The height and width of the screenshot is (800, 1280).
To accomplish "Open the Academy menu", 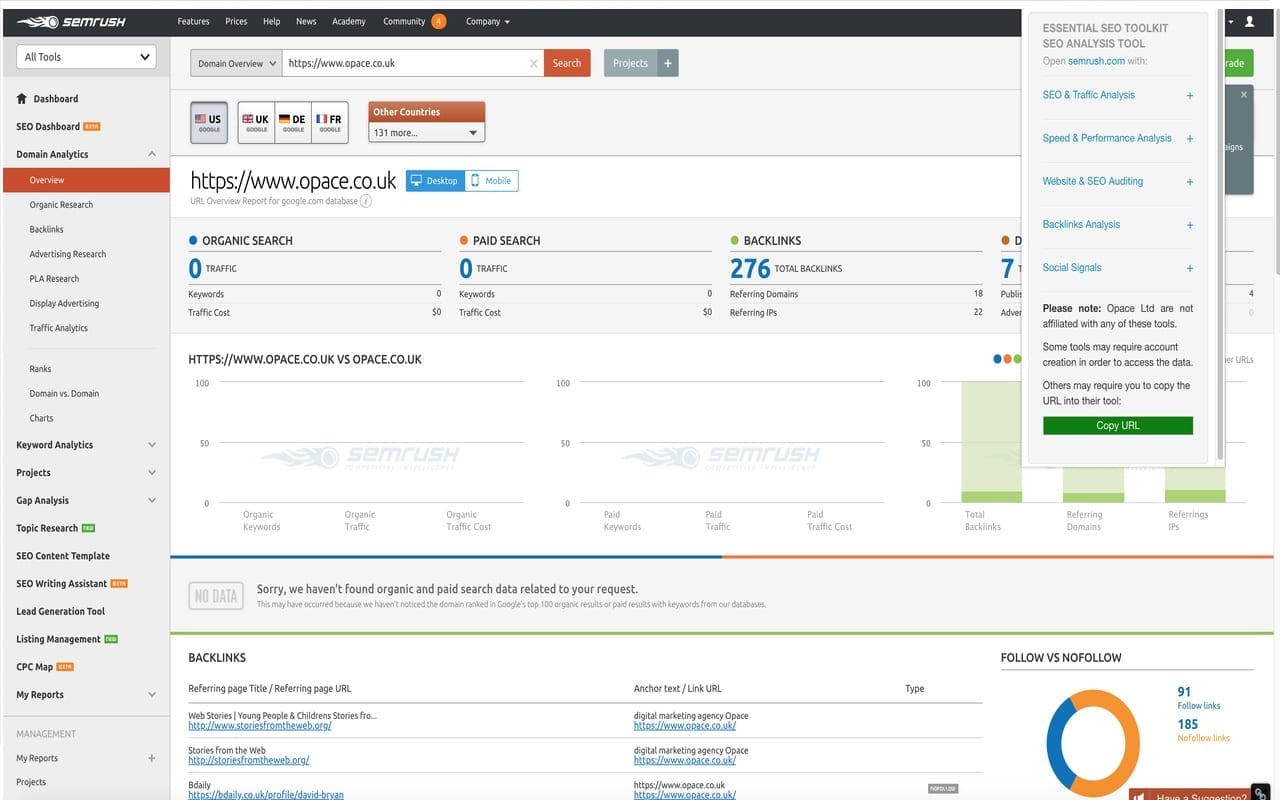I will [x=349, y=20].
